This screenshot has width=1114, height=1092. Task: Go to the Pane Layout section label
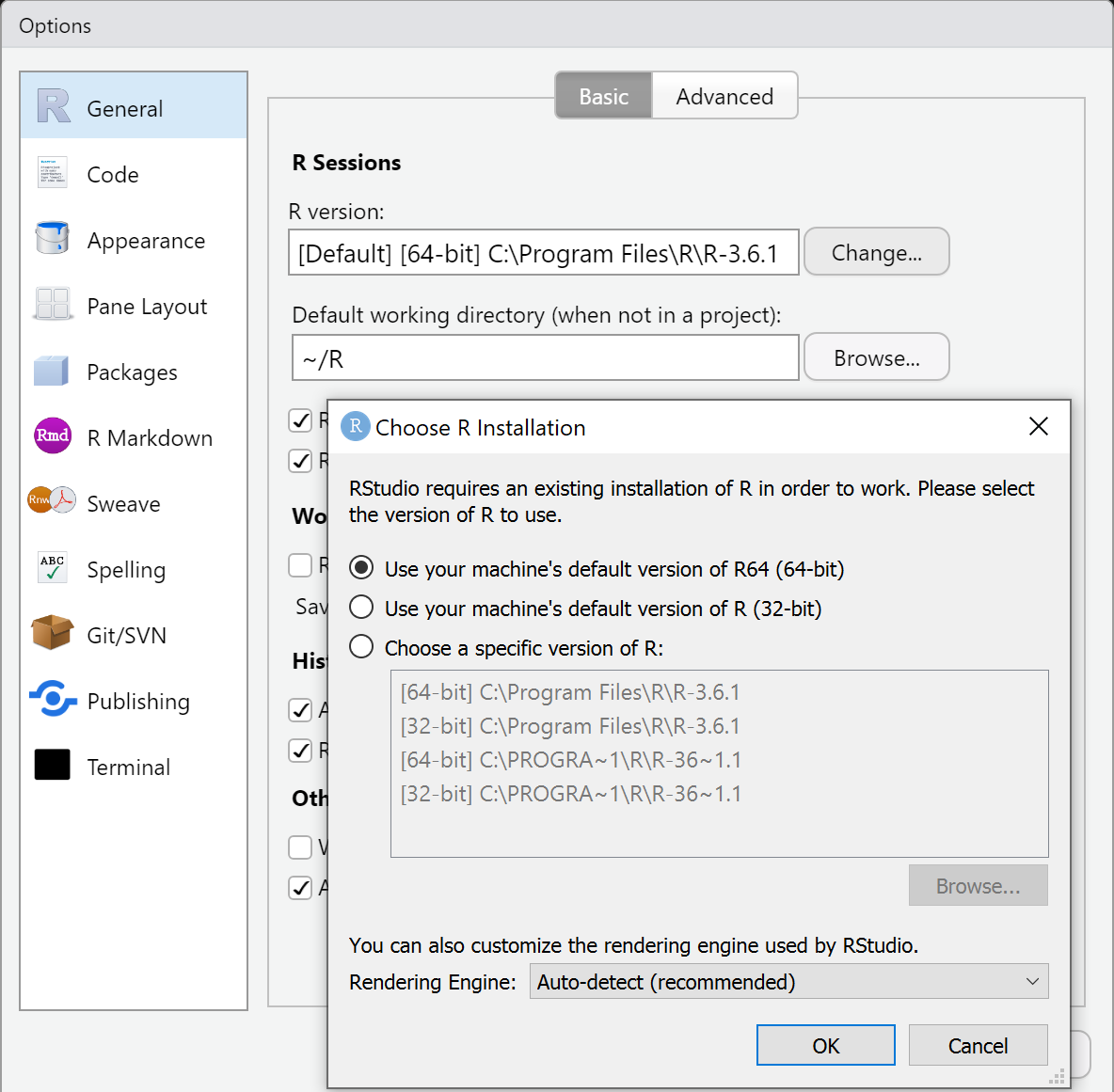[x=147, y=307]
